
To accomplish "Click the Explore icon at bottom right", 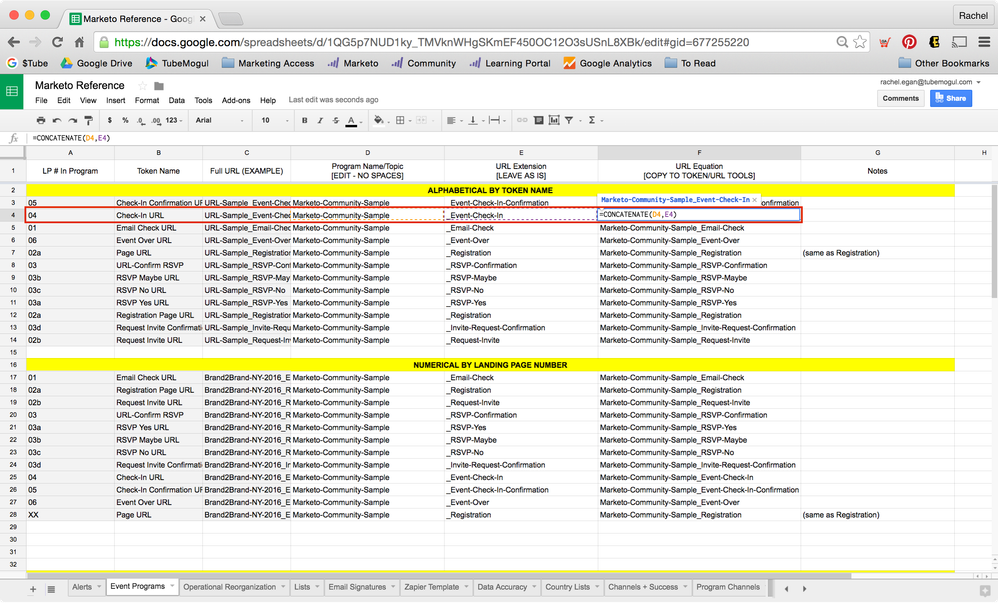I will point(984,590).
